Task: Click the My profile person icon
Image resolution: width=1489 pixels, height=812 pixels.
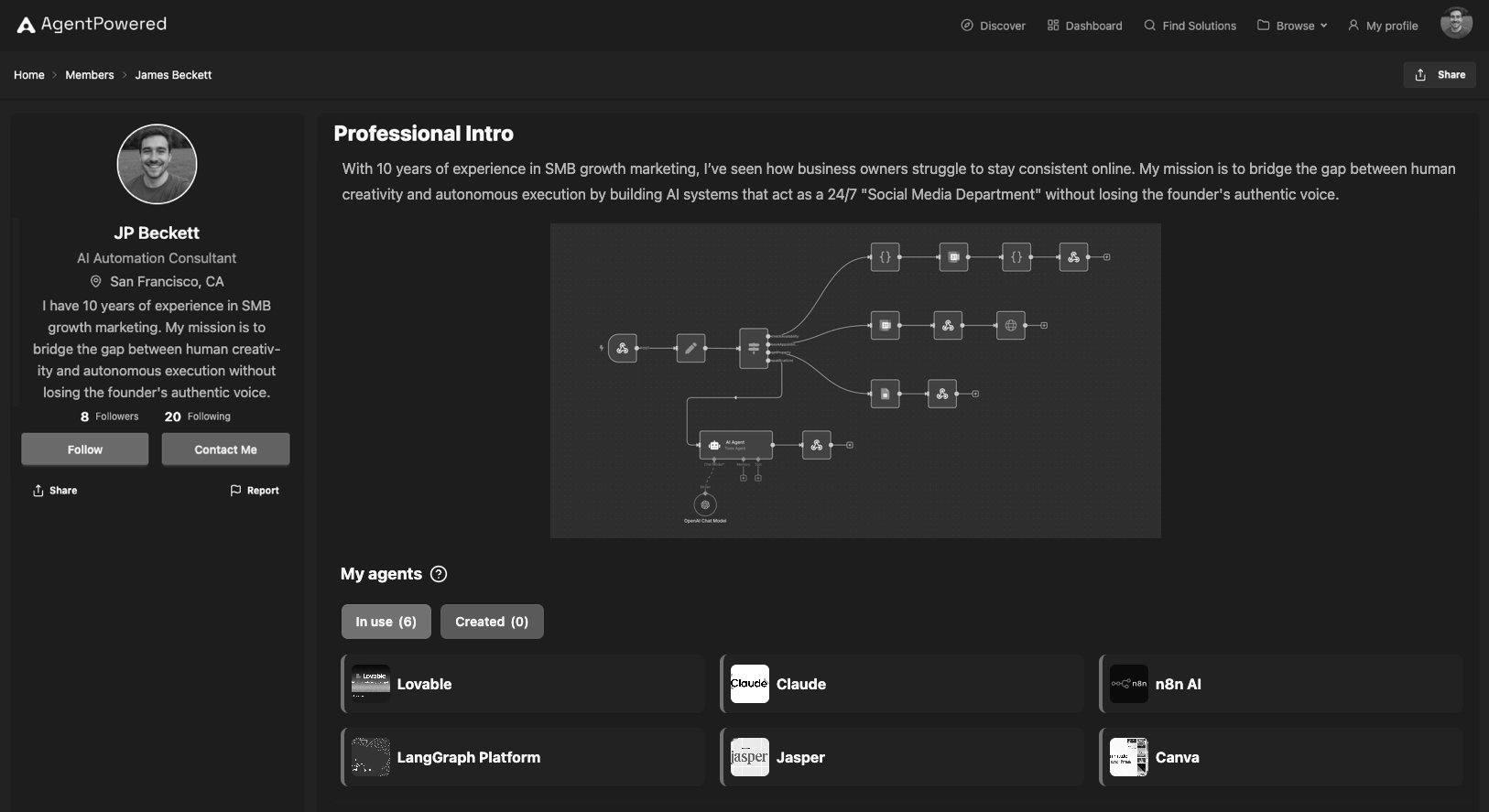Action: tap(1353, 26)
